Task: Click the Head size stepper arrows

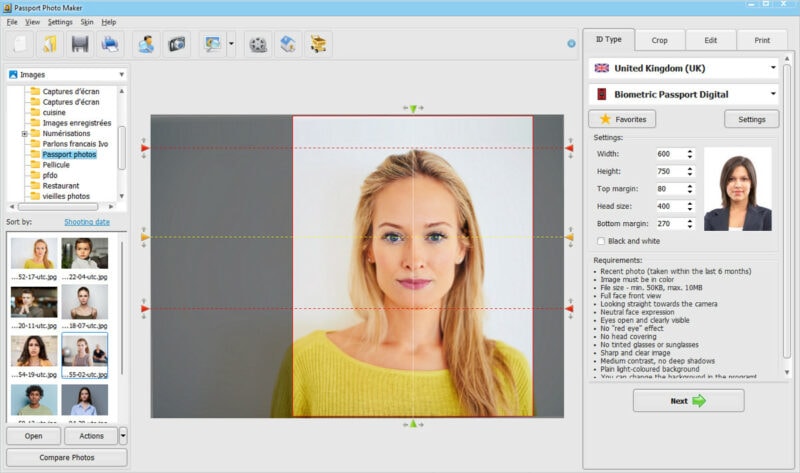Action: click(x=690, y=206)
